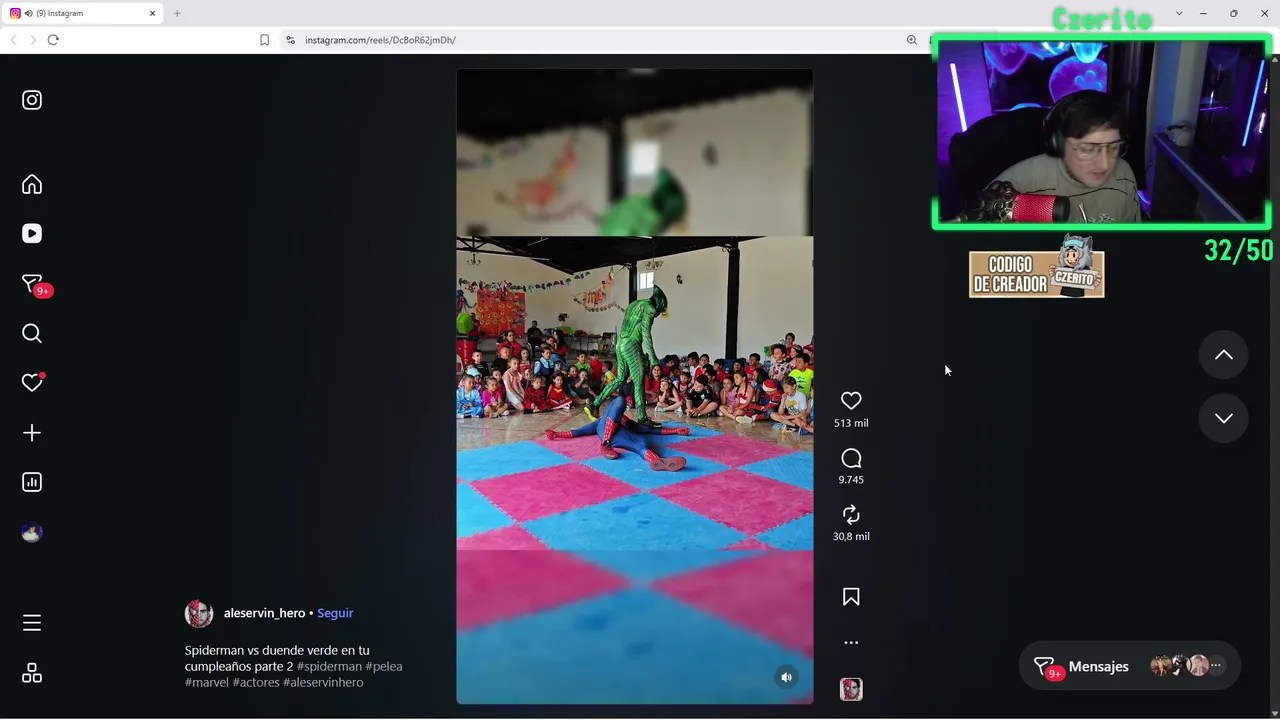
Task: Reload the page in browser
Action: (x=53, y=40)
